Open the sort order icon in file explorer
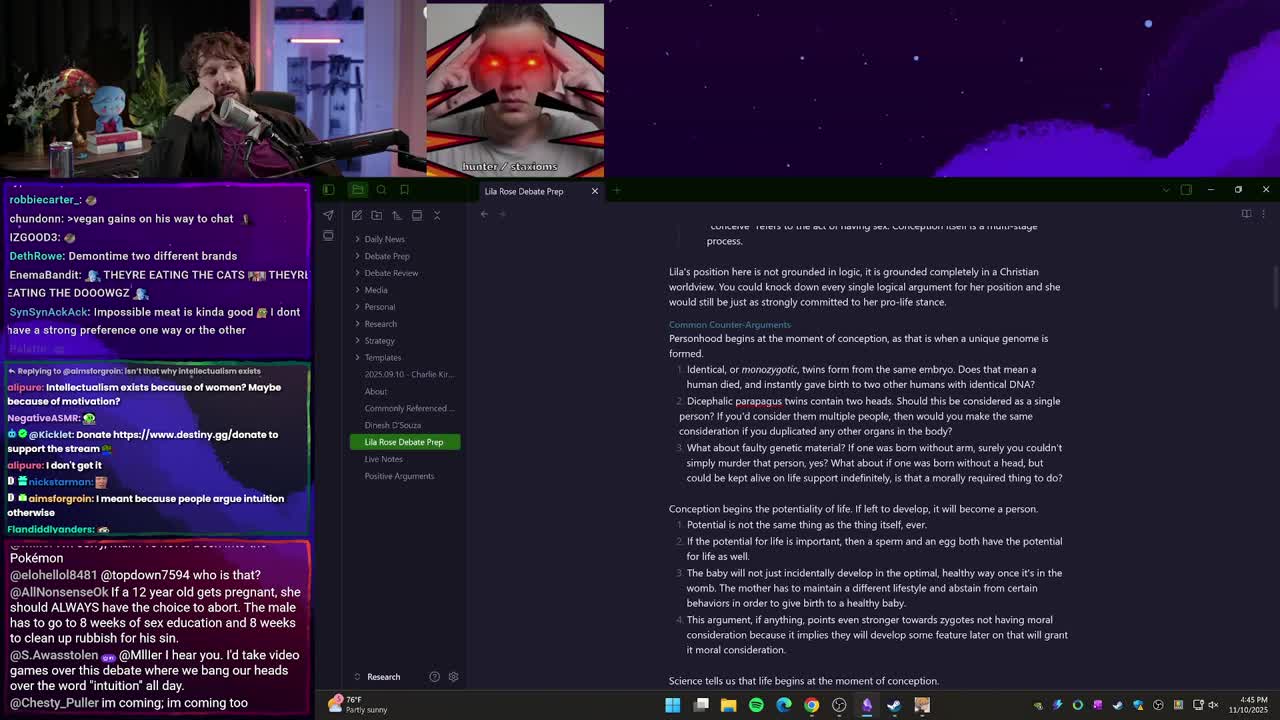 pyautogui.click(x=397, y=215)
